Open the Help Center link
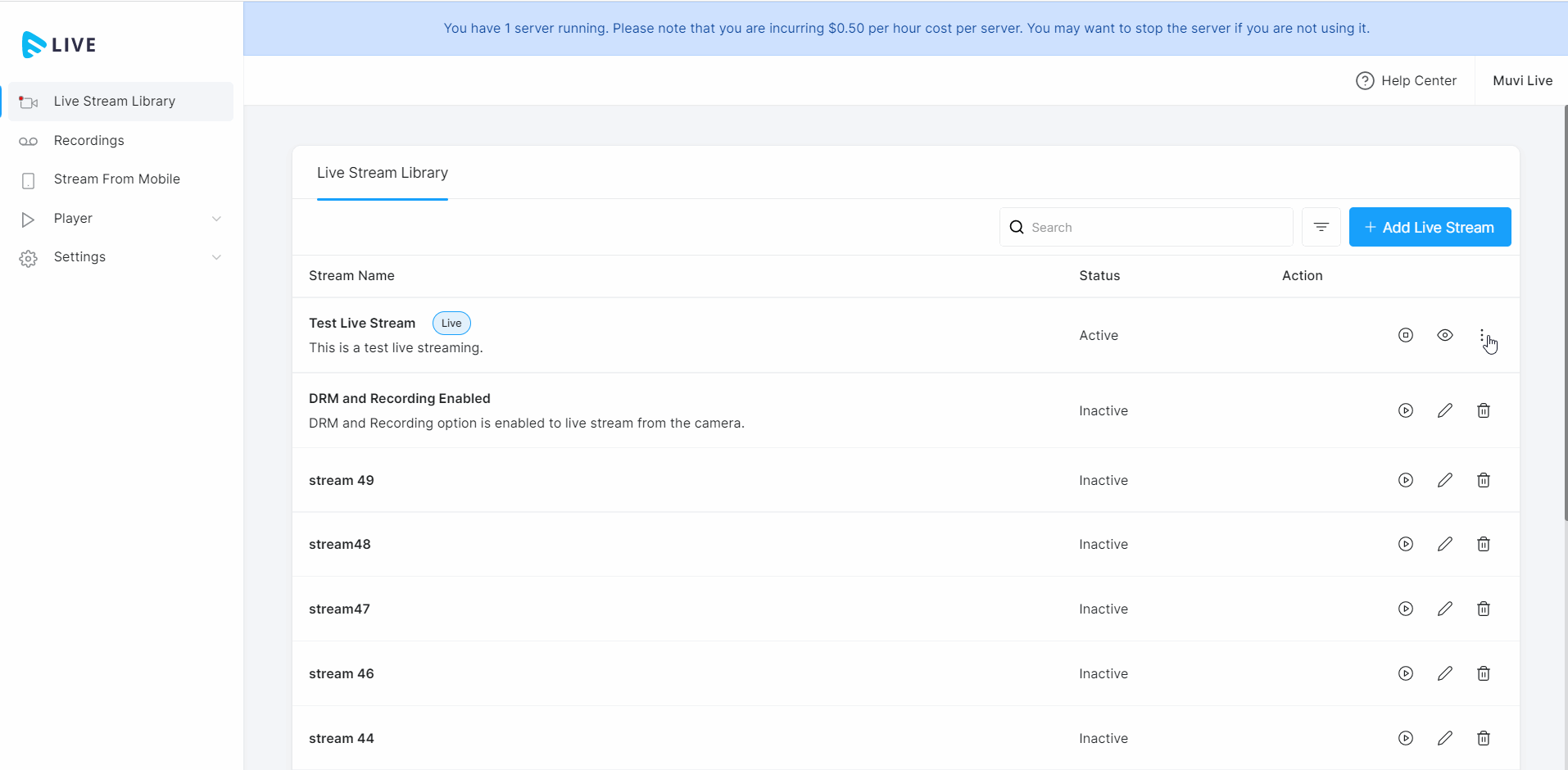This screenshot has width=1568, height=770. [x=1407, y=80]
